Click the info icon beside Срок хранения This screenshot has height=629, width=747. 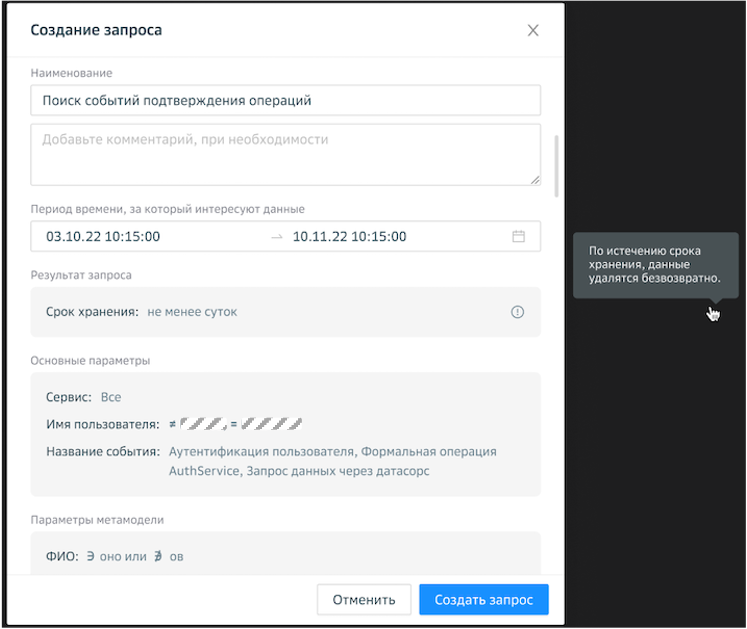tap(517, 312)
